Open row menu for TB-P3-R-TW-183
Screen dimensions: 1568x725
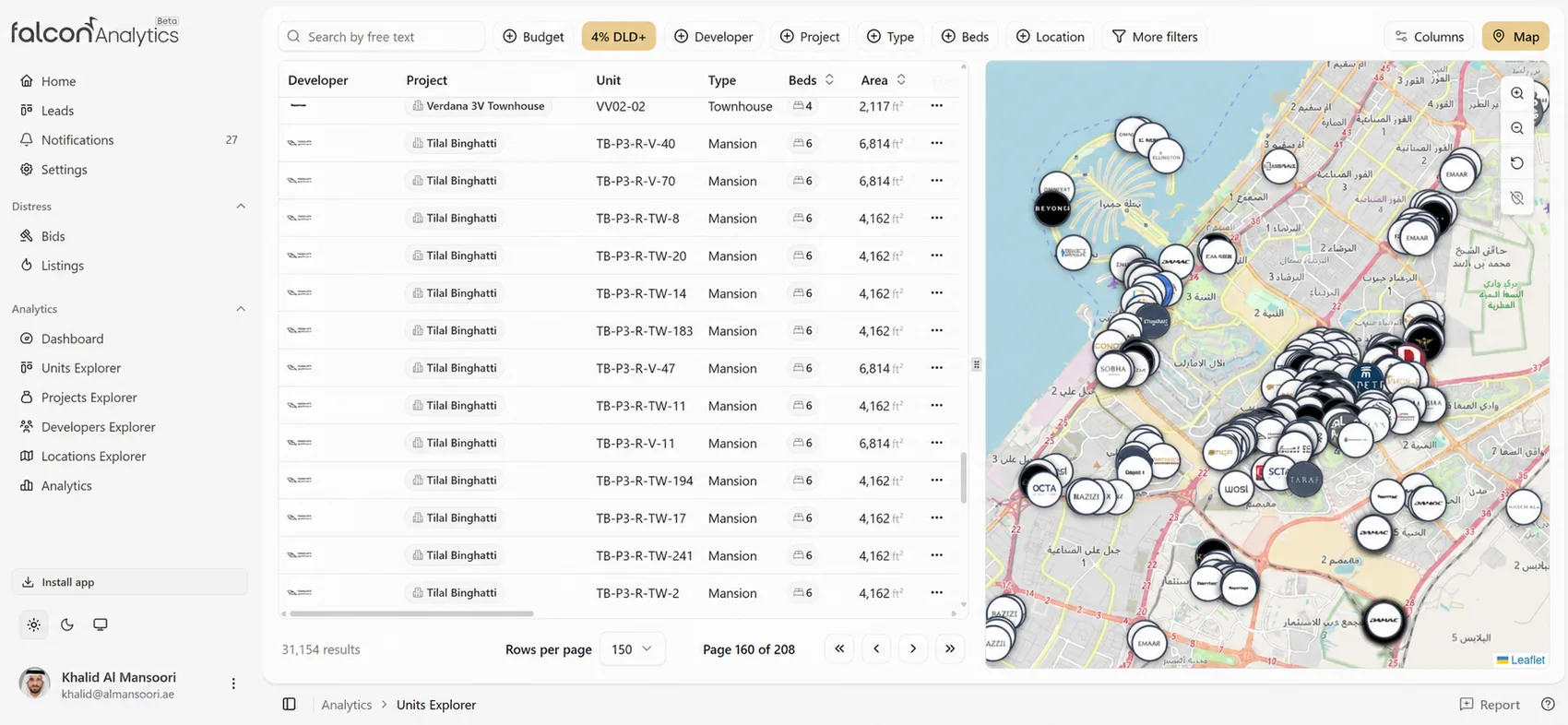click(x=937, y=330)
